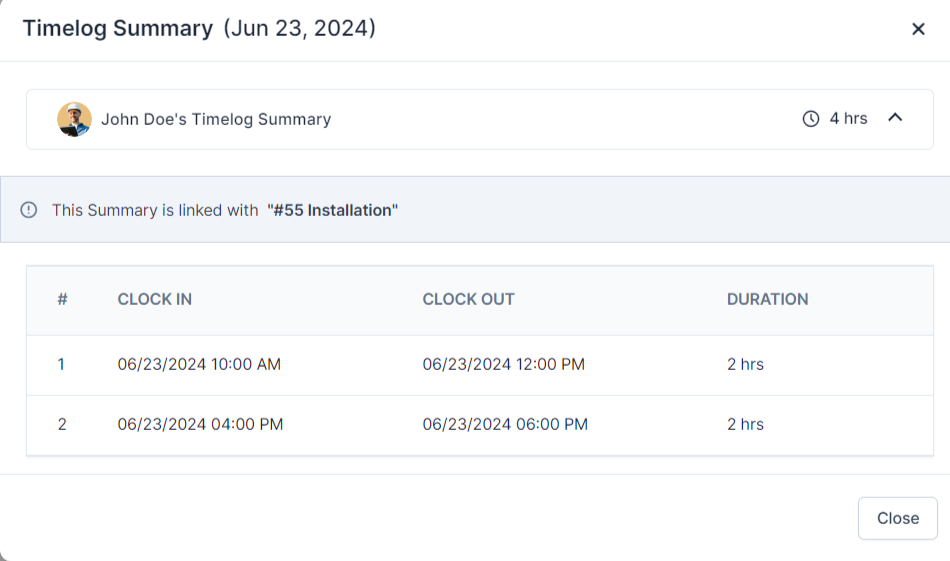This screenshot has height=561, width=950.
Task: Click the 4 hrs total time label
Action: coord(848,119)
